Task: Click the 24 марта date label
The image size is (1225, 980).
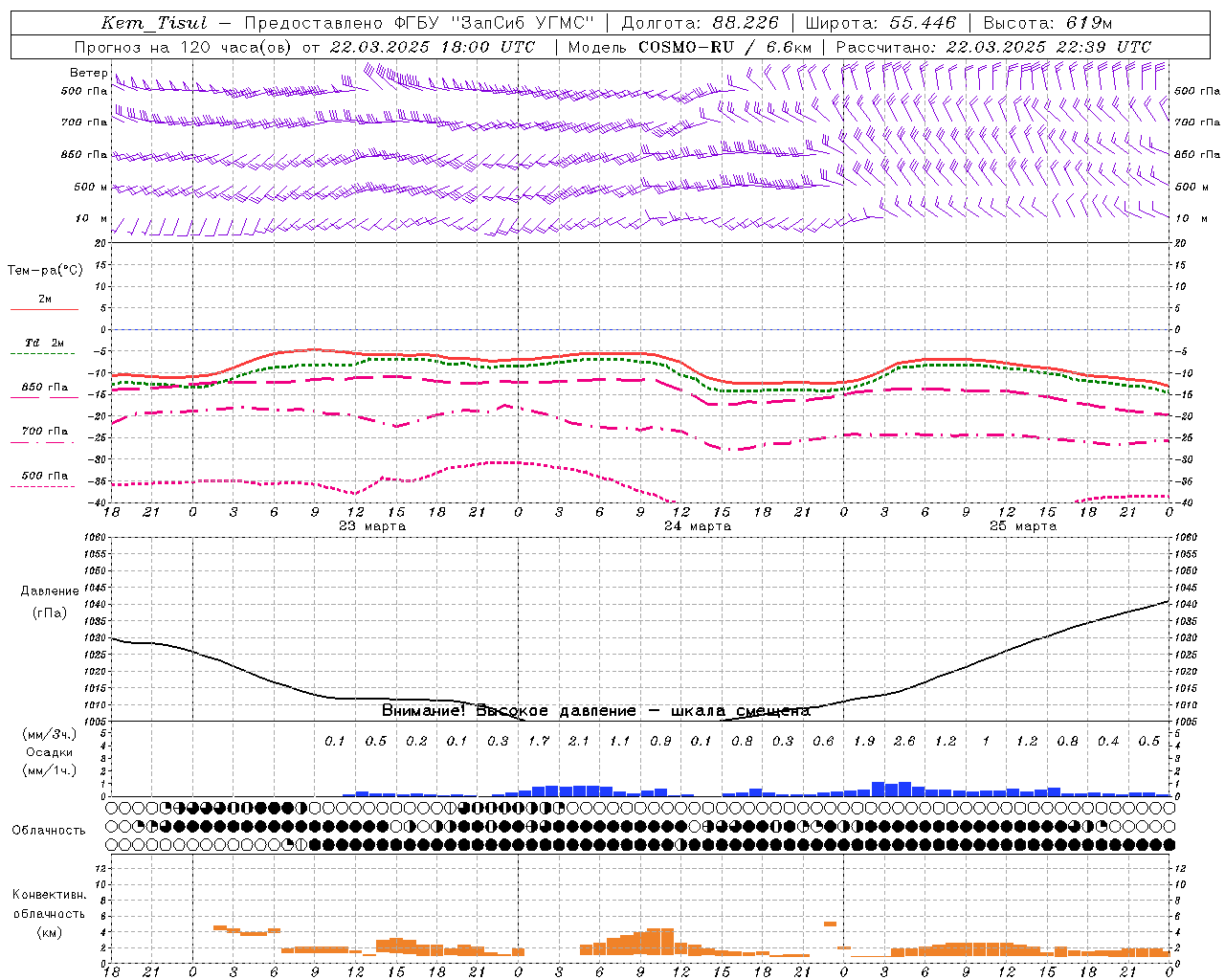Action: click(x=698, y=526)
